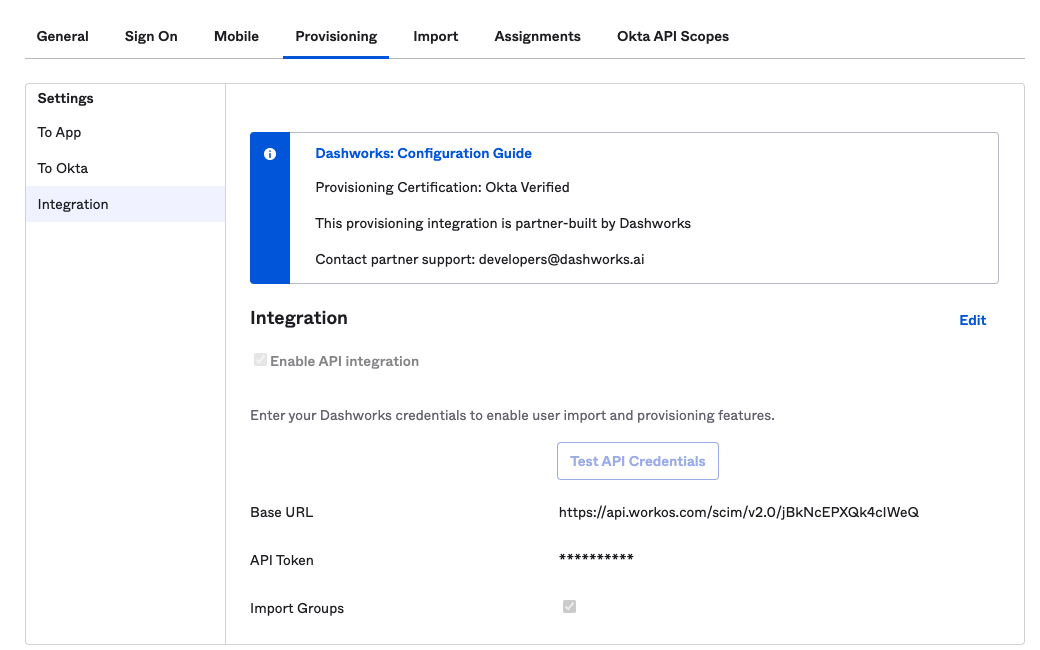Click Edit next to Integration heading
1040x650 pixels.
pyautogui.click(x=972, y=320)
